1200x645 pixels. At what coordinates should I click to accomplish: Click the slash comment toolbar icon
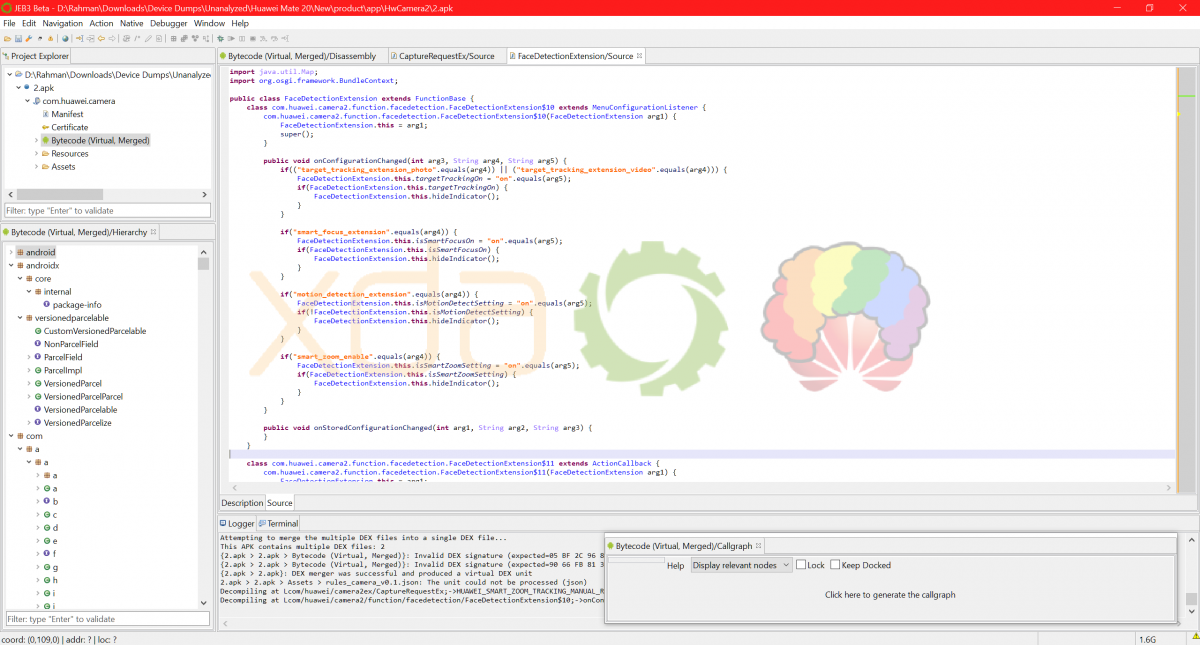click(137, 38)
